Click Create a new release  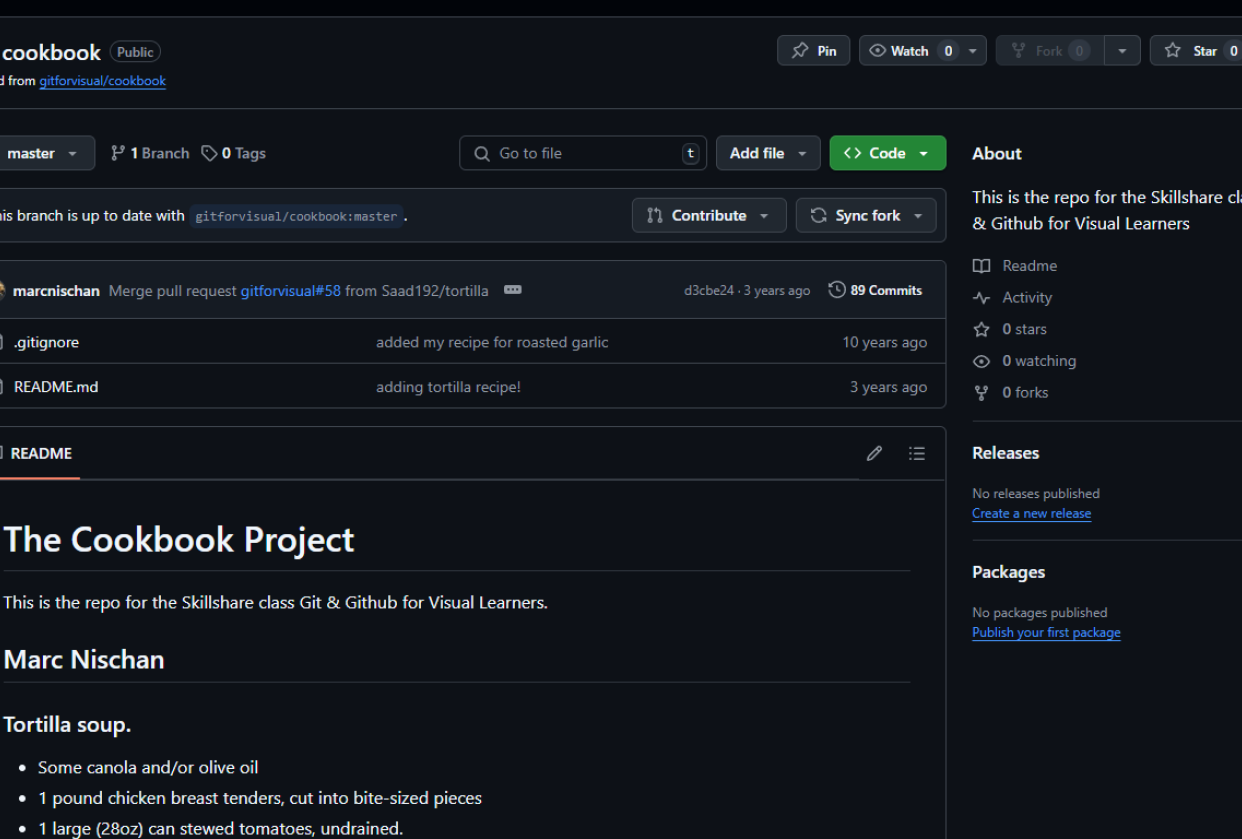[1031, 514]
